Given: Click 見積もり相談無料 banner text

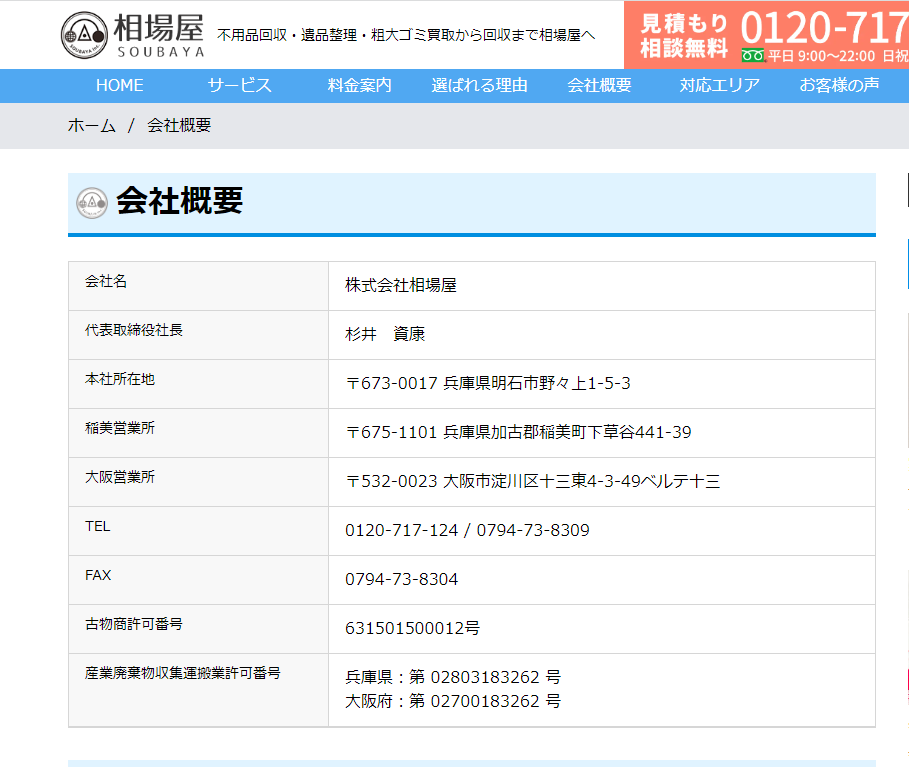Looking at the screenshot, I should coord(684,35).
